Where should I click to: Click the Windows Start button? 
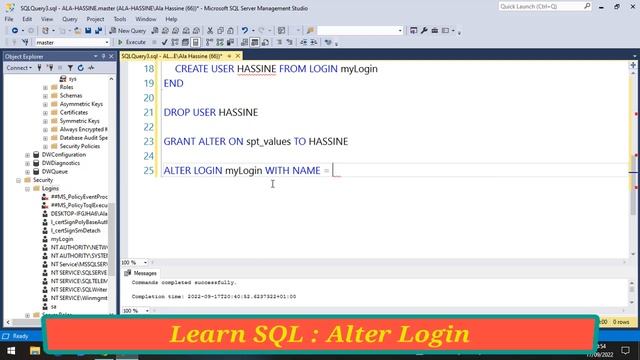pyautogui.click(x=11, y=351)
